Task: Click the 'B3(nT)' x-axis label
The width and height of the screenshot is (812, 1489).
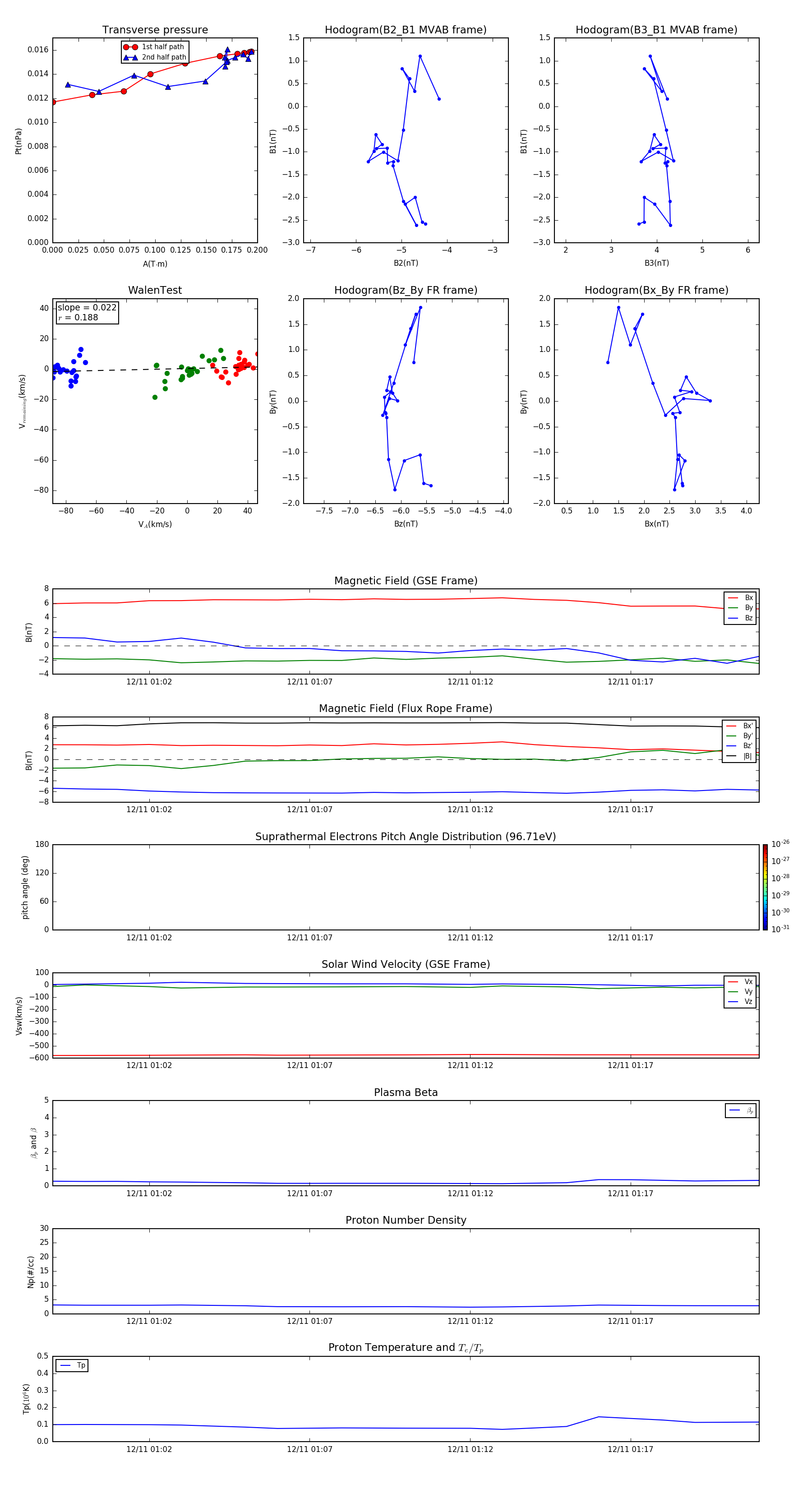Action: (x=656, y=263)
